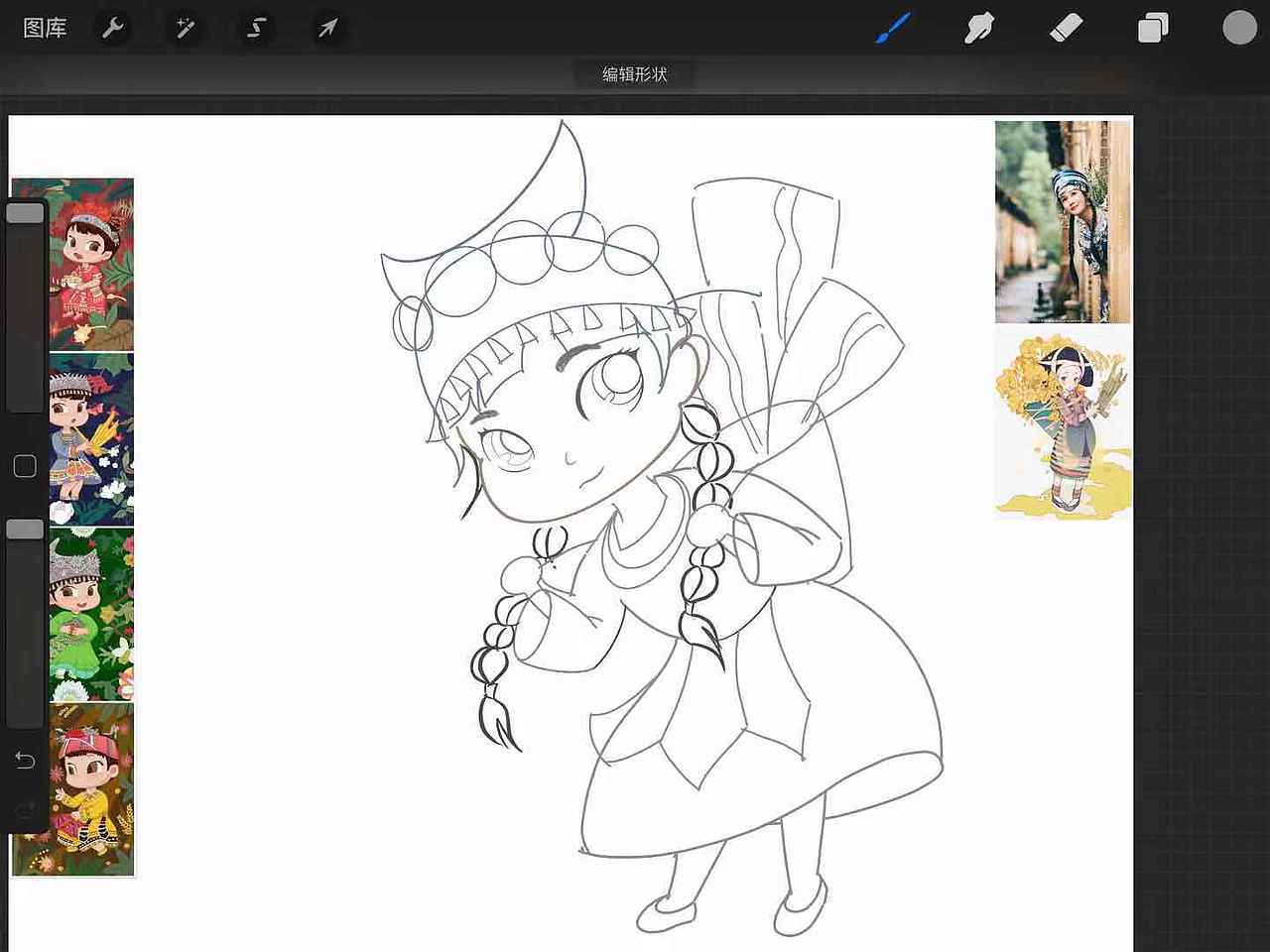Tap the square modify button on sidebar
Viewport: 1270px width, 952px height.
[x=25, y=466]
